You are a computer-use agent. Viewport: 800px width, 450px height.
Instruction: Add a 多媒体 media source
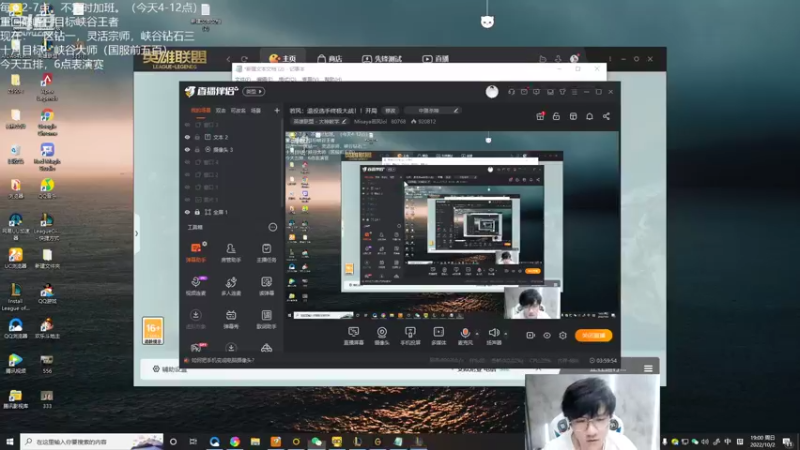click(438, 336)
